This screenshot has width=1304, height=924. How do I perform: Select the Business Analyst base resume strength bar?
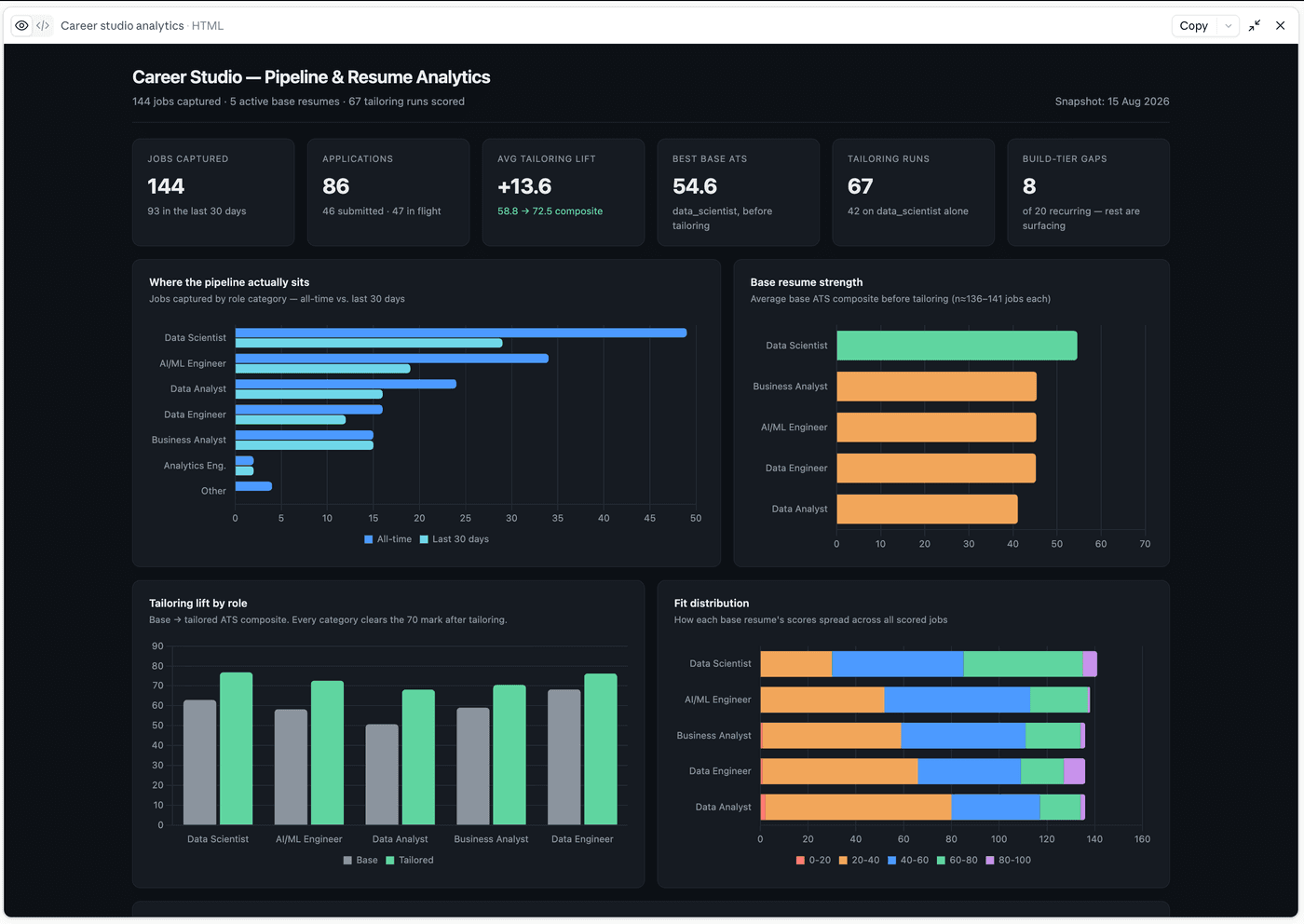(x=936, y=387)
